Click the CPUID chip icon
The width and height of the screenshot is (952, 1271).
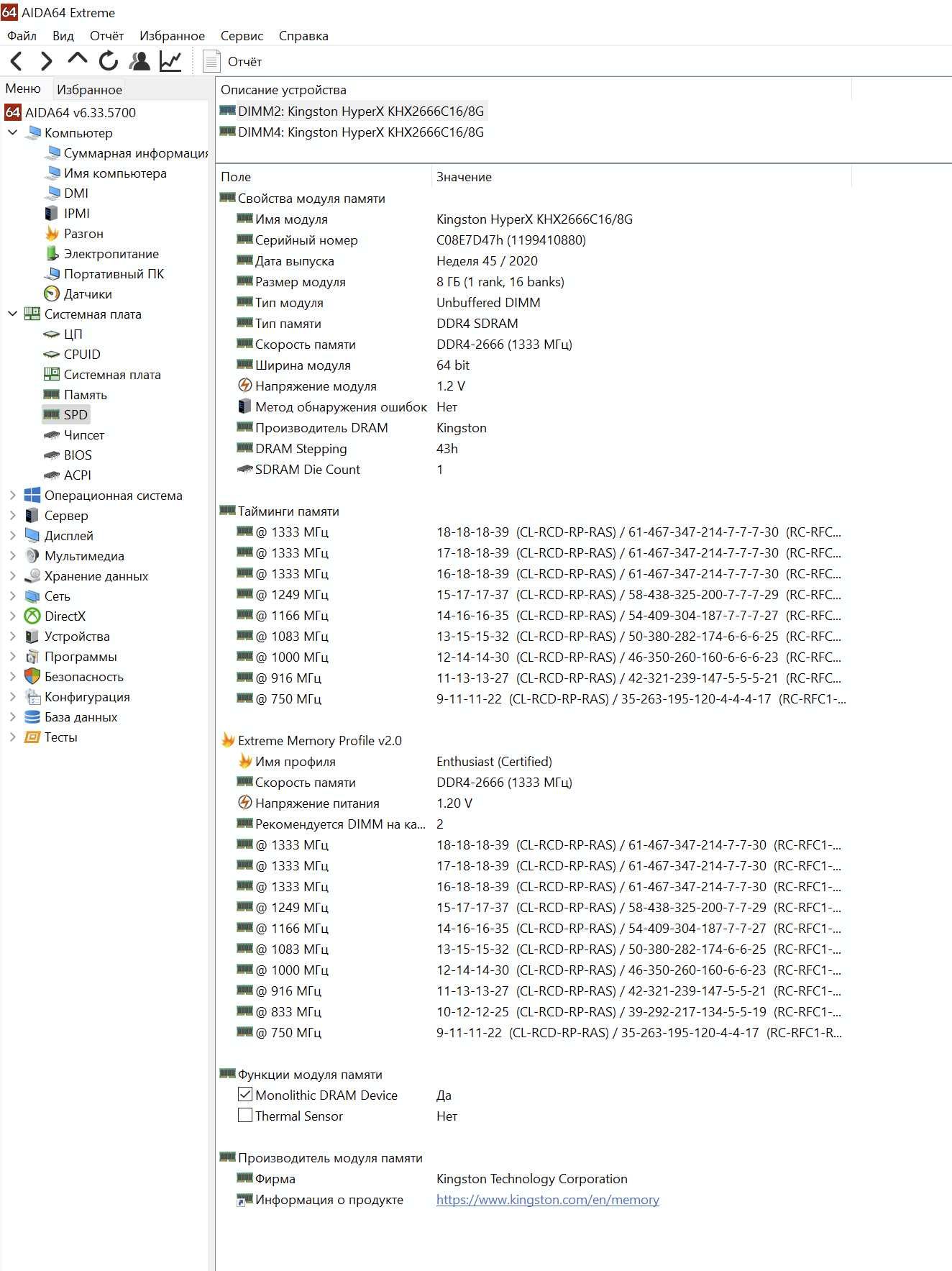click(x=52, y=354)
